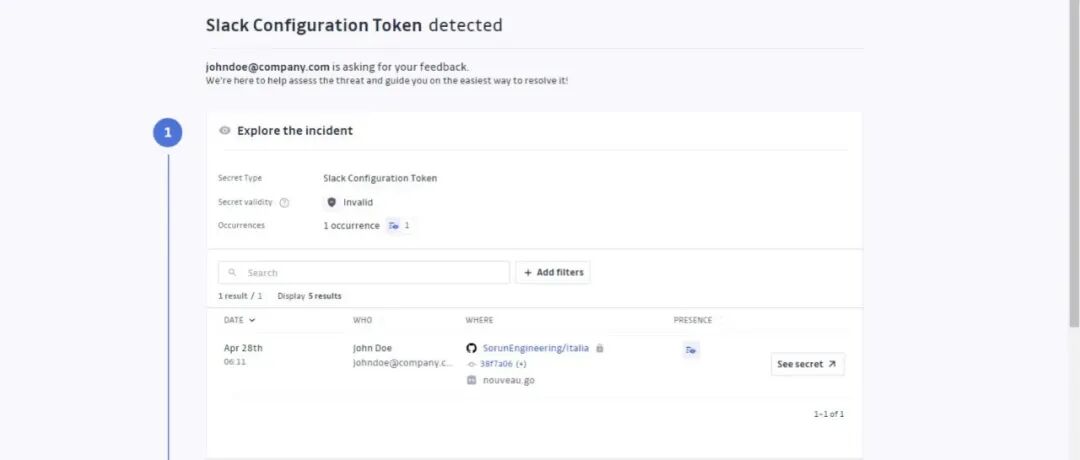
Task: Click the John Doe name cell
Action: click(373, 348)
